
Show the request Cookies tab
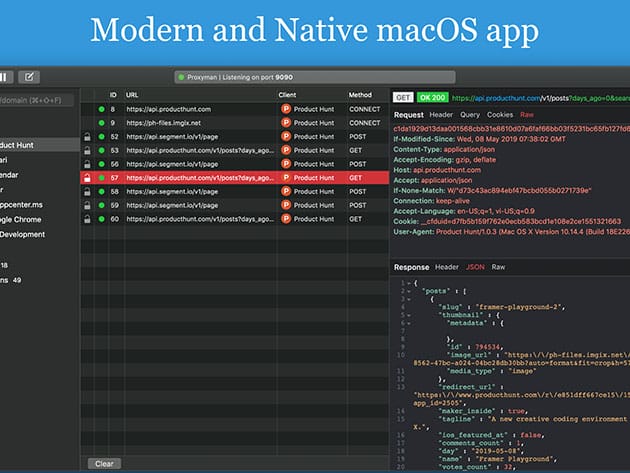pyautogui.click(x=501, y=115)
